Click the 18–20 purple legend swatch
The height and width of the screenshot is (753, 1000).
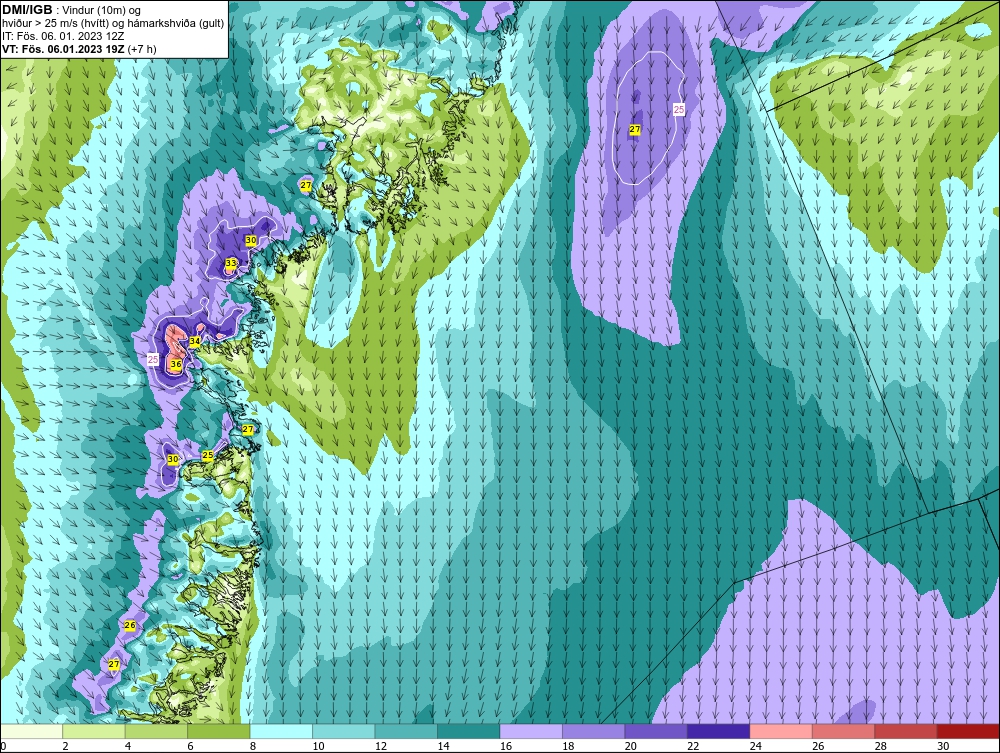pyautogui.click(x=594, y=731)
